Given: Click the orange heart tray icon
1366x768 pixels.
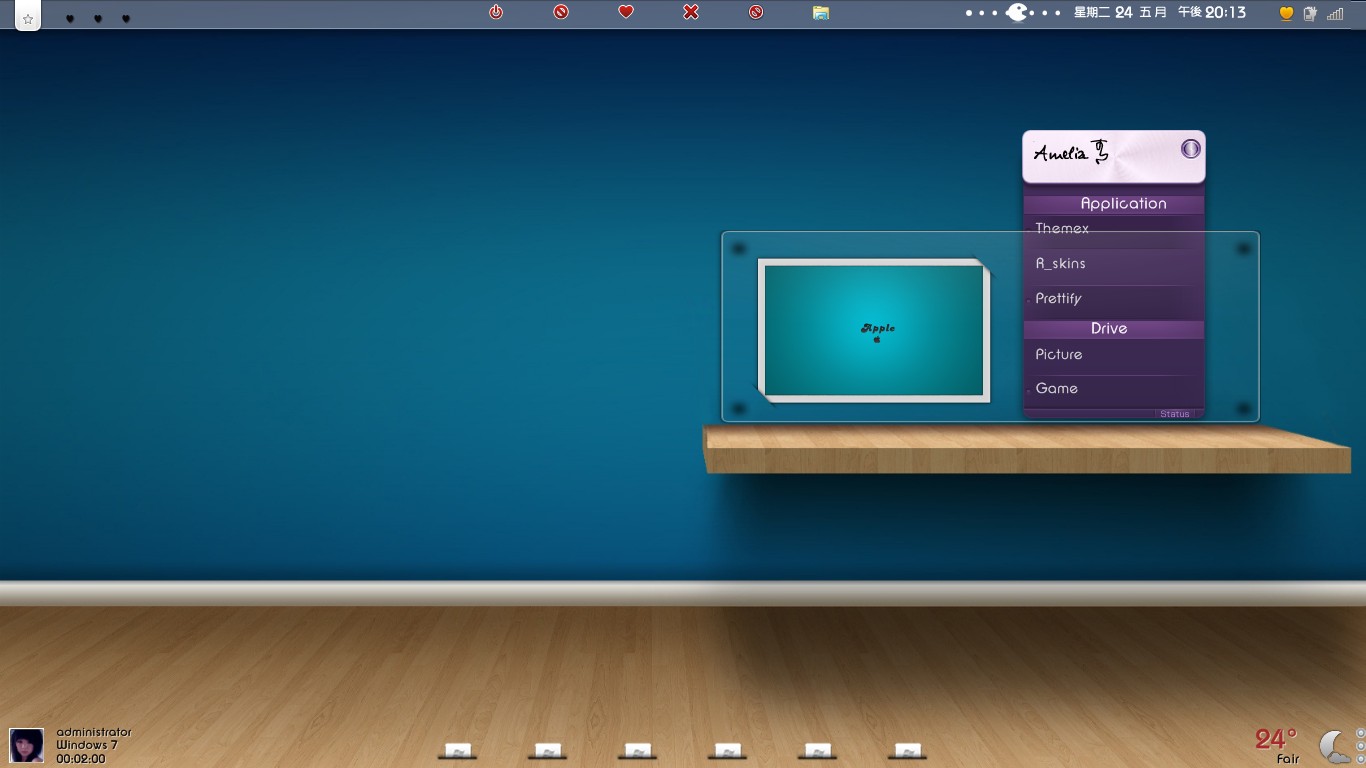Looking at the screenshot, I should [1287, 14].
